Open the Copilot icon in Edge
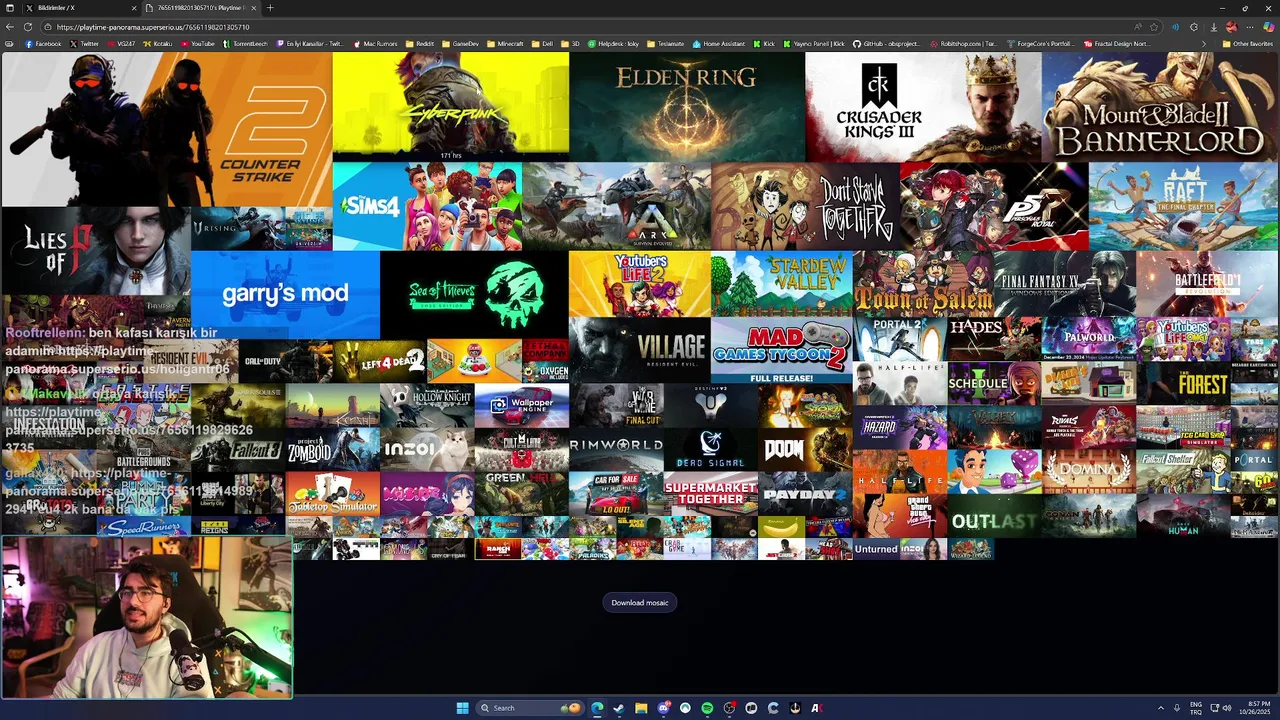The width and height of the screenshot is (1280, 720). pyautogui.click(x=1269, y=27)
